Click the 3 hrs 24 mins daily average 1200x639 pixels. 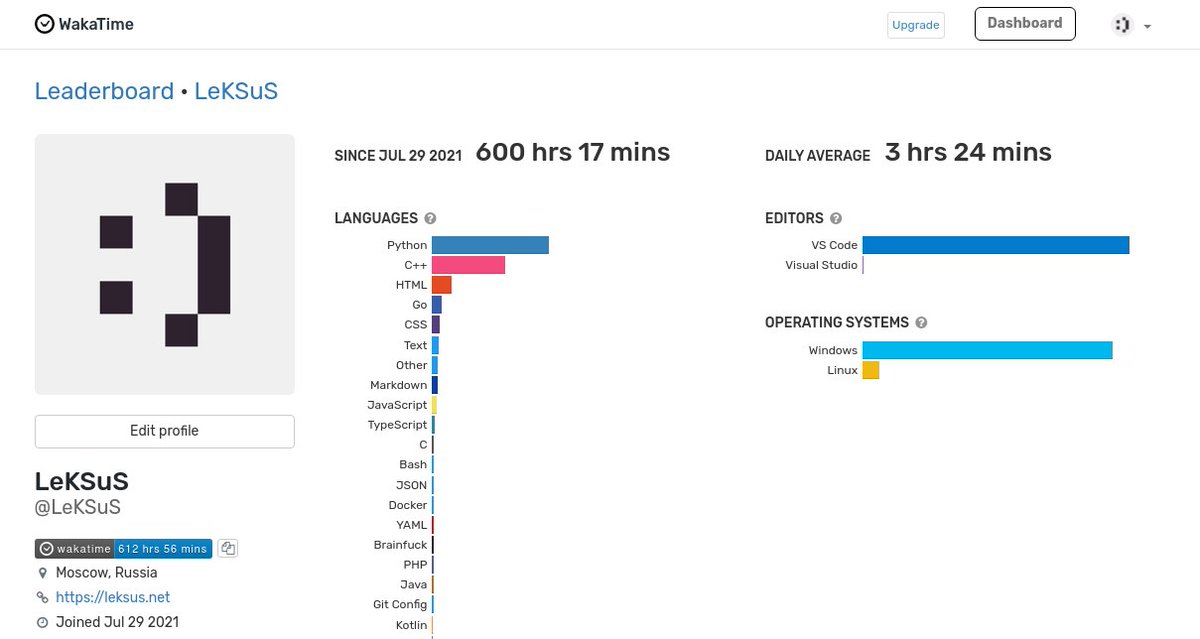[x=968, y=152]
